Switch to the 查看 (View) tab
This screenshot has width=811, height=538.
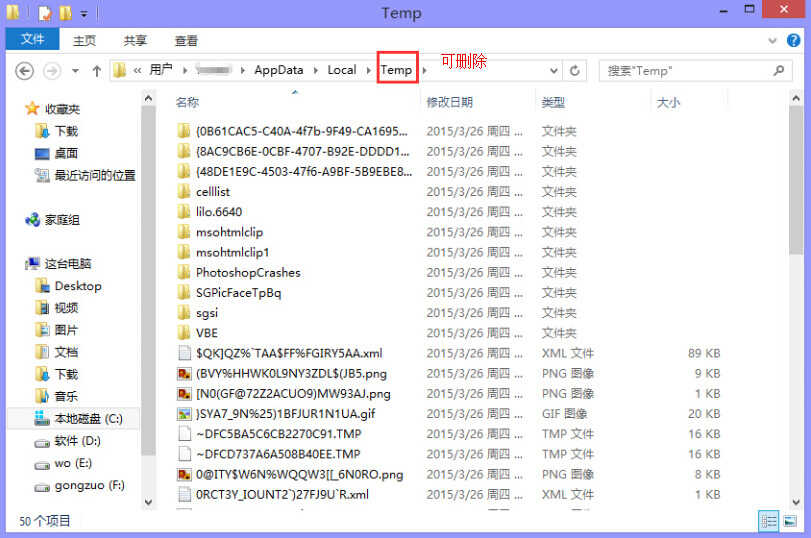(186, 41)
